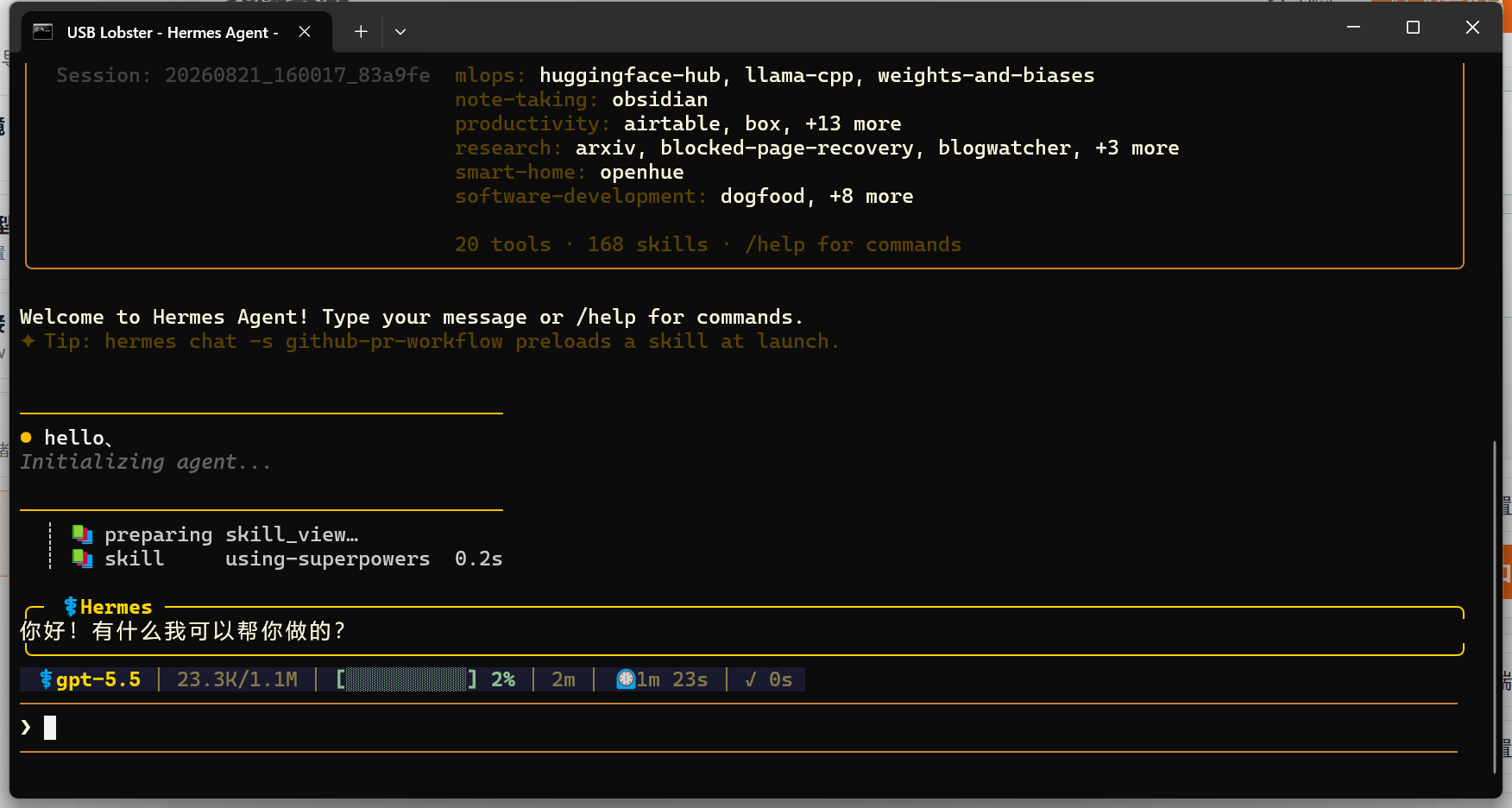Click the 'llama-cpp' mlops skill
The width and height of the screenshot is (1512, 808).
(799, 75)
